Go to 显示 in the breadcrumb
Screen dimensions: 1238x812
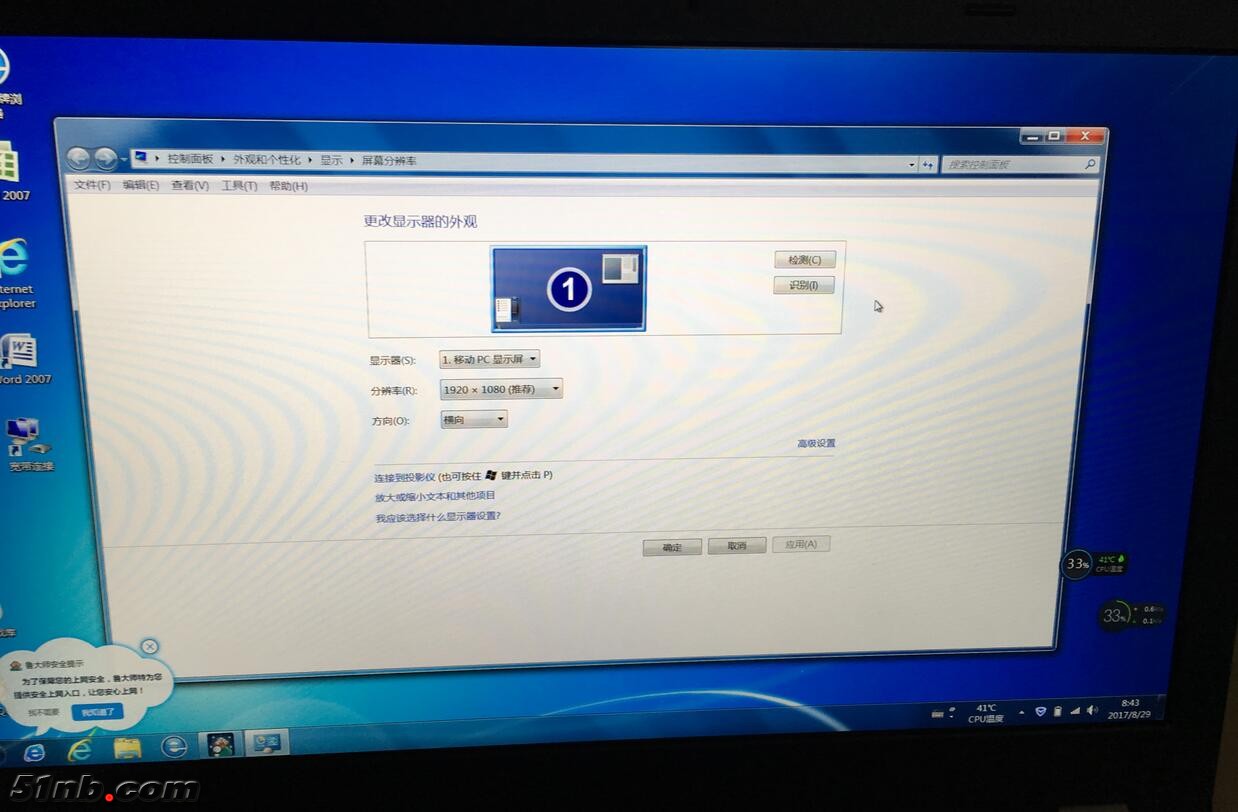[331, 160]
